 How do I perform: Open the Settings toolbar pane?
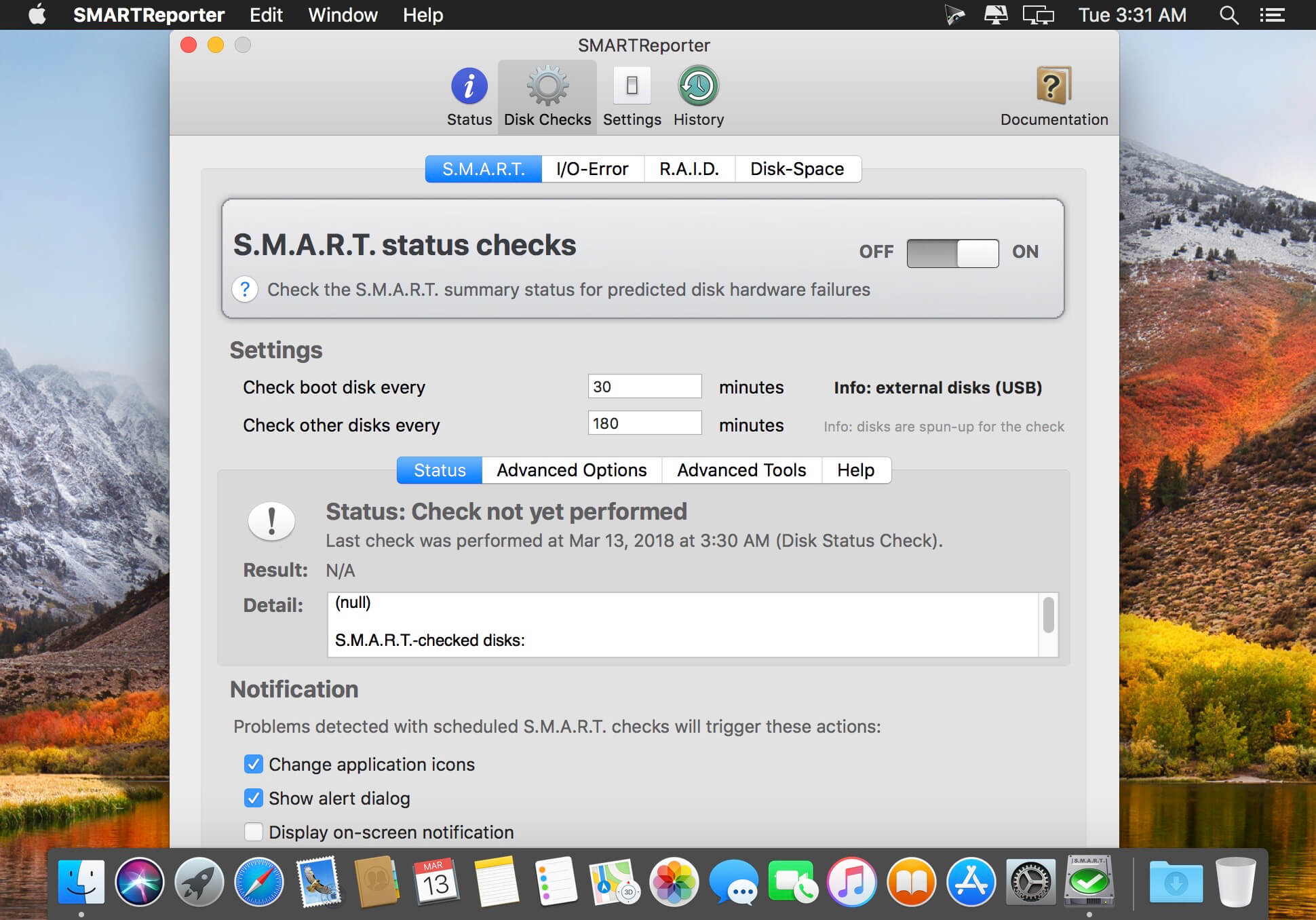click(x=632, y=97)
